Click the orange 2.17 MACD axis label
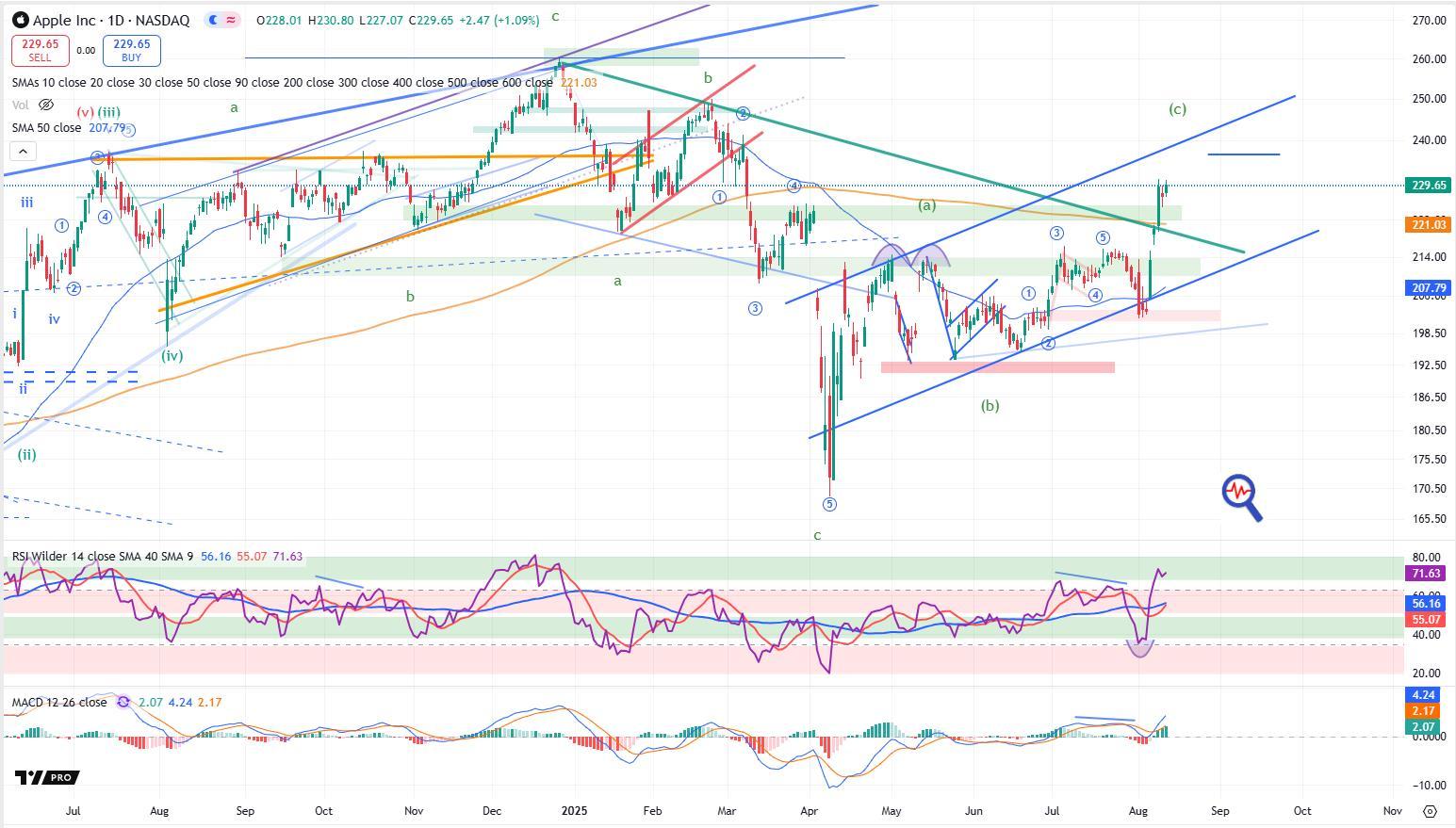Viewport: 1456px width, 828px height. coord(1424,711)
